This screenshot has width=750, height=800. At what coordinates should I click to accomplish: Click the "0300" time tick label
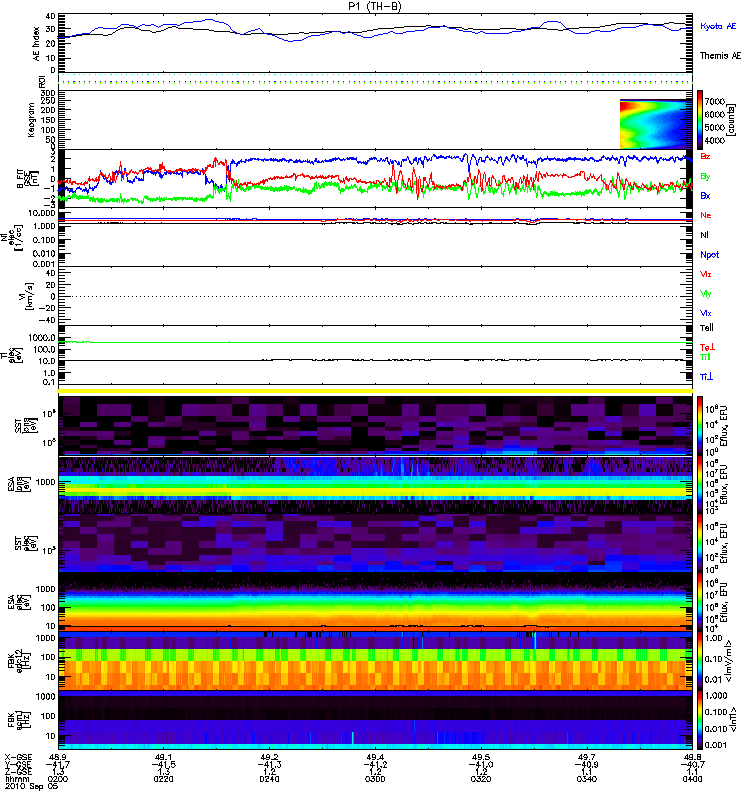[x=375, y=779]
